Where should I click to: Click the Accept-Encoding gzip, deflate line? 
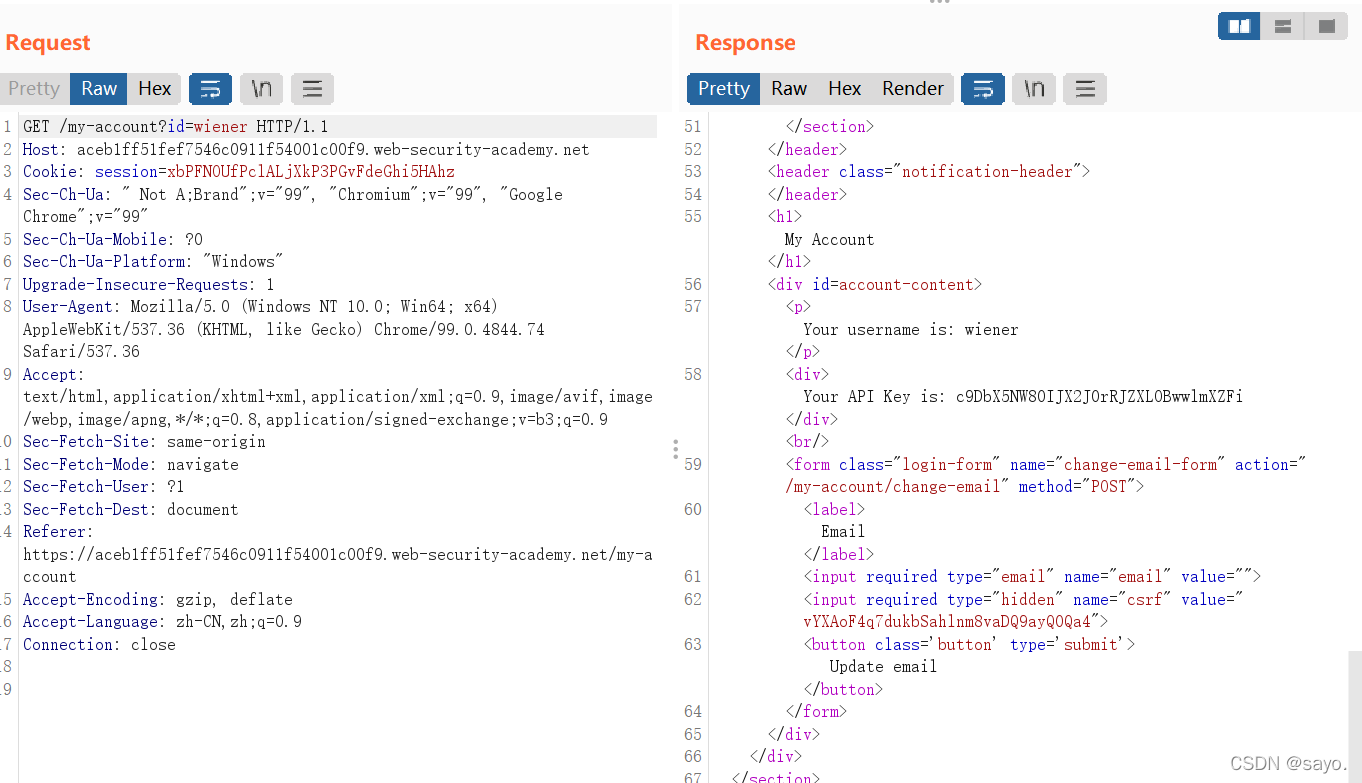158,600
